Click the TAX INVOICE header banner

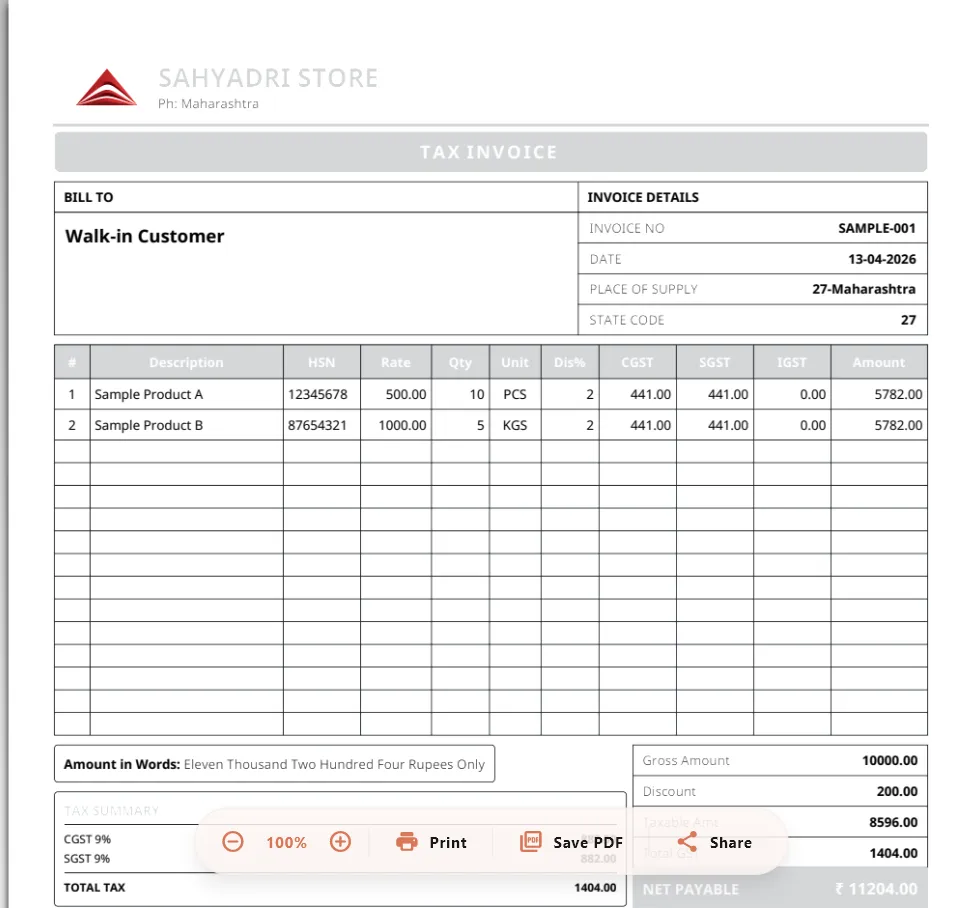tap(489, 152)
